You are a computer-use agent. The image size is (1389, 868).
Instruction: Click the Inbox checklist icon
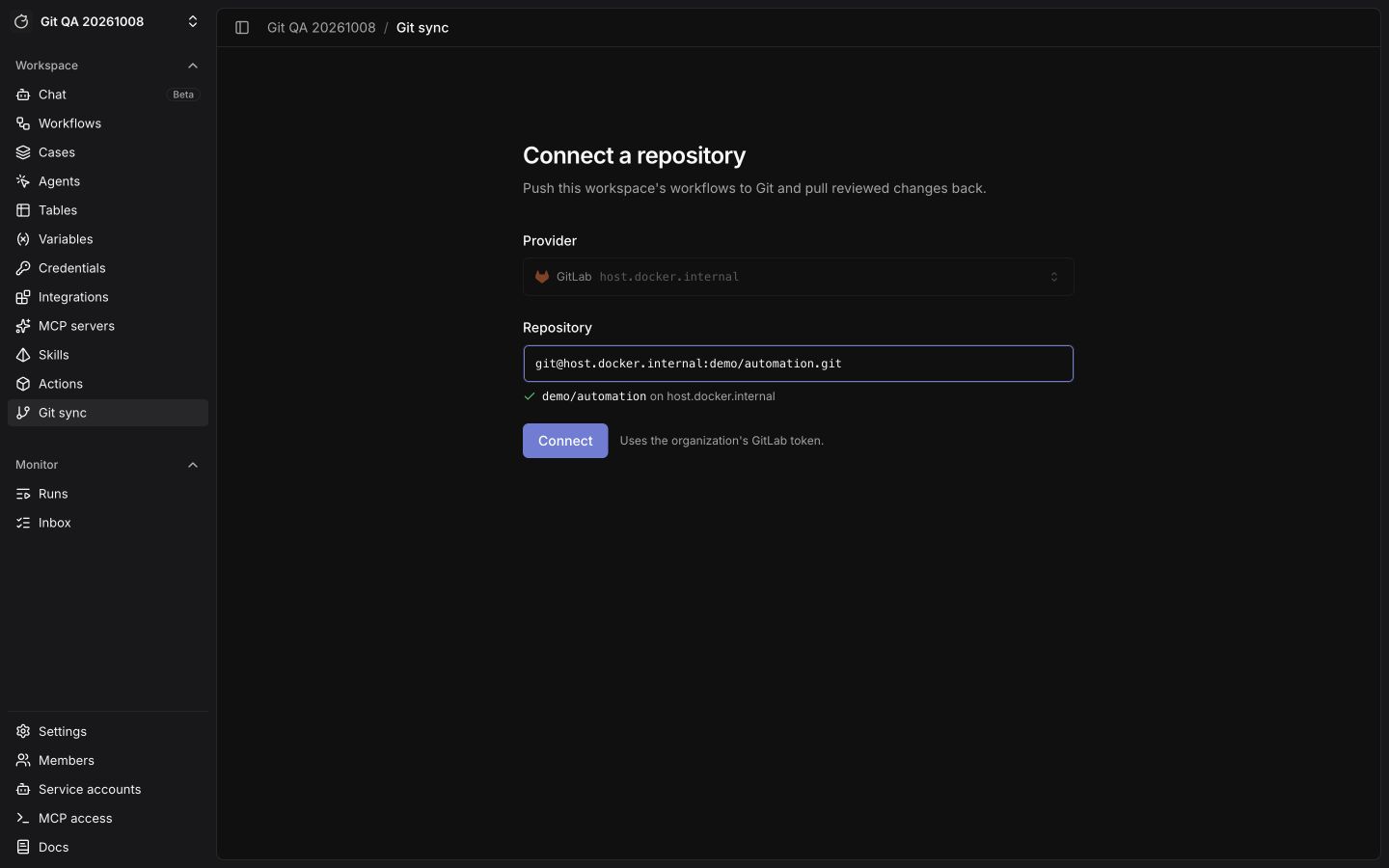click(23, 523)
